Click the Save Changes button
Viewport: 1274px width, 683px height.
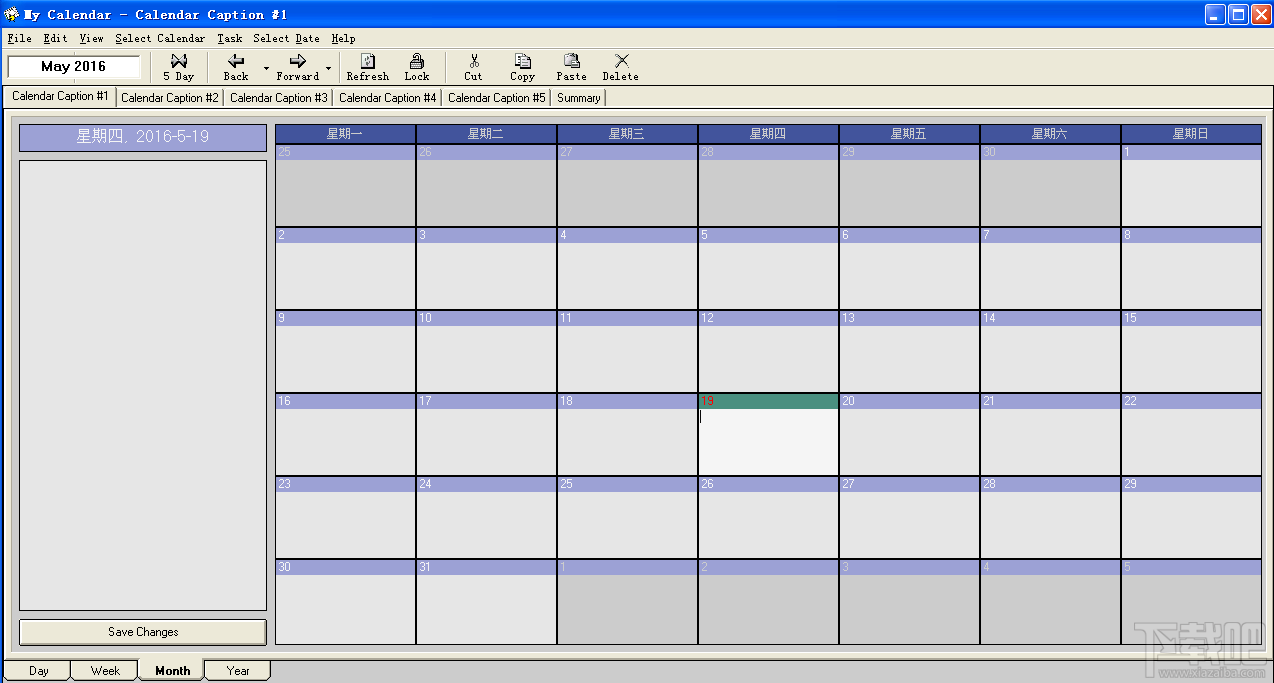[x=143, y=632]
